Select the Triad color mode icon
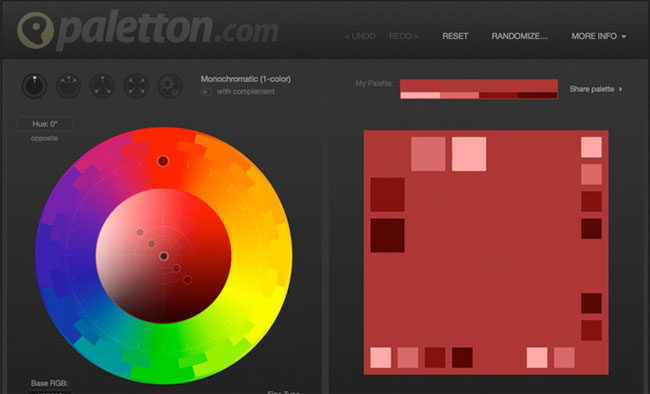This screenshot has height=394, width=650. 102,86
